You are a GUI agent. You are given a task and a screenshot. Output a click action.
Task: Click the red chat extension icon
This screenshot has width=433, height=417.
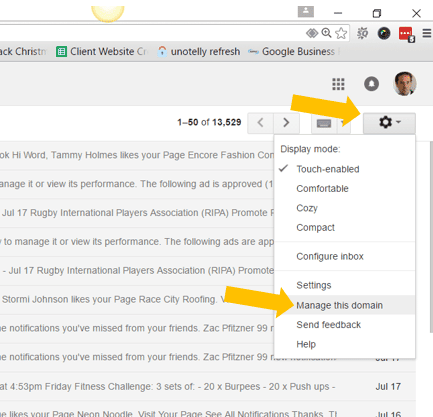point(406,34)
